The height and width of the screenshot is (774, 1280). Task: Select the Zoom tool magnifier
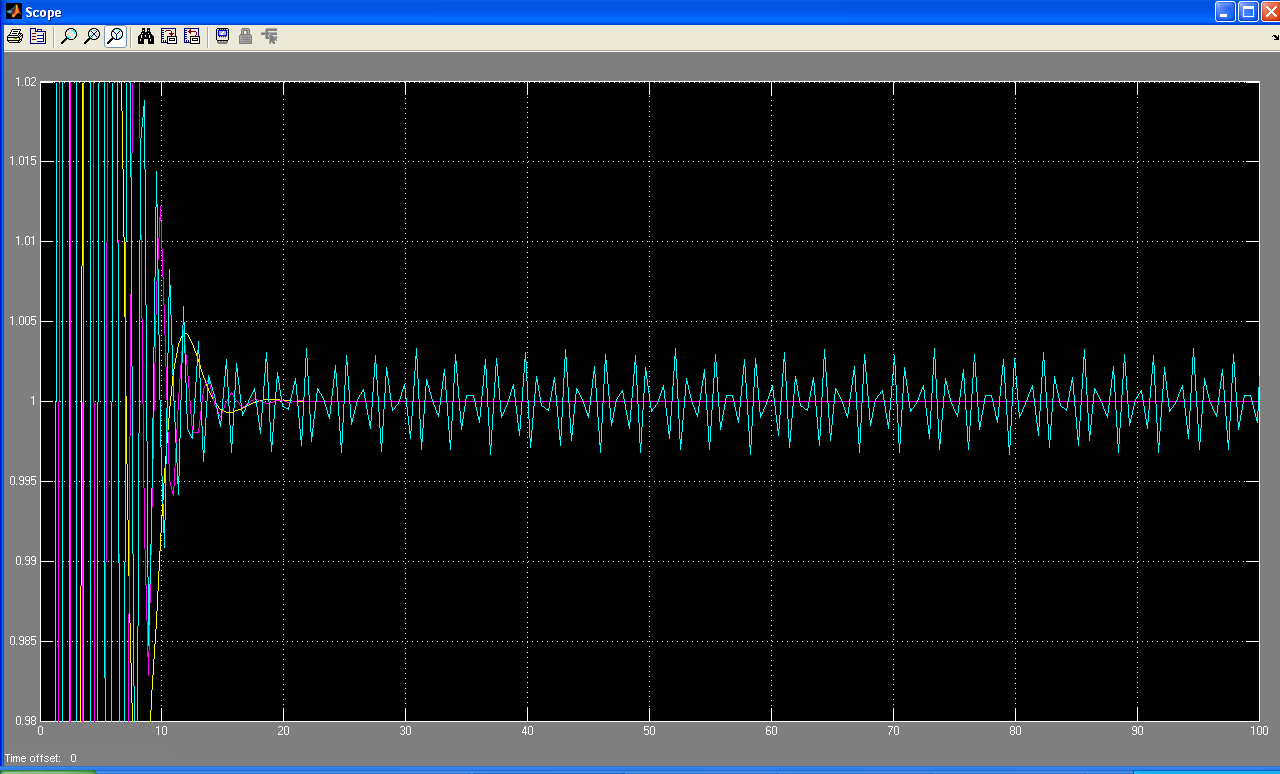68,37
